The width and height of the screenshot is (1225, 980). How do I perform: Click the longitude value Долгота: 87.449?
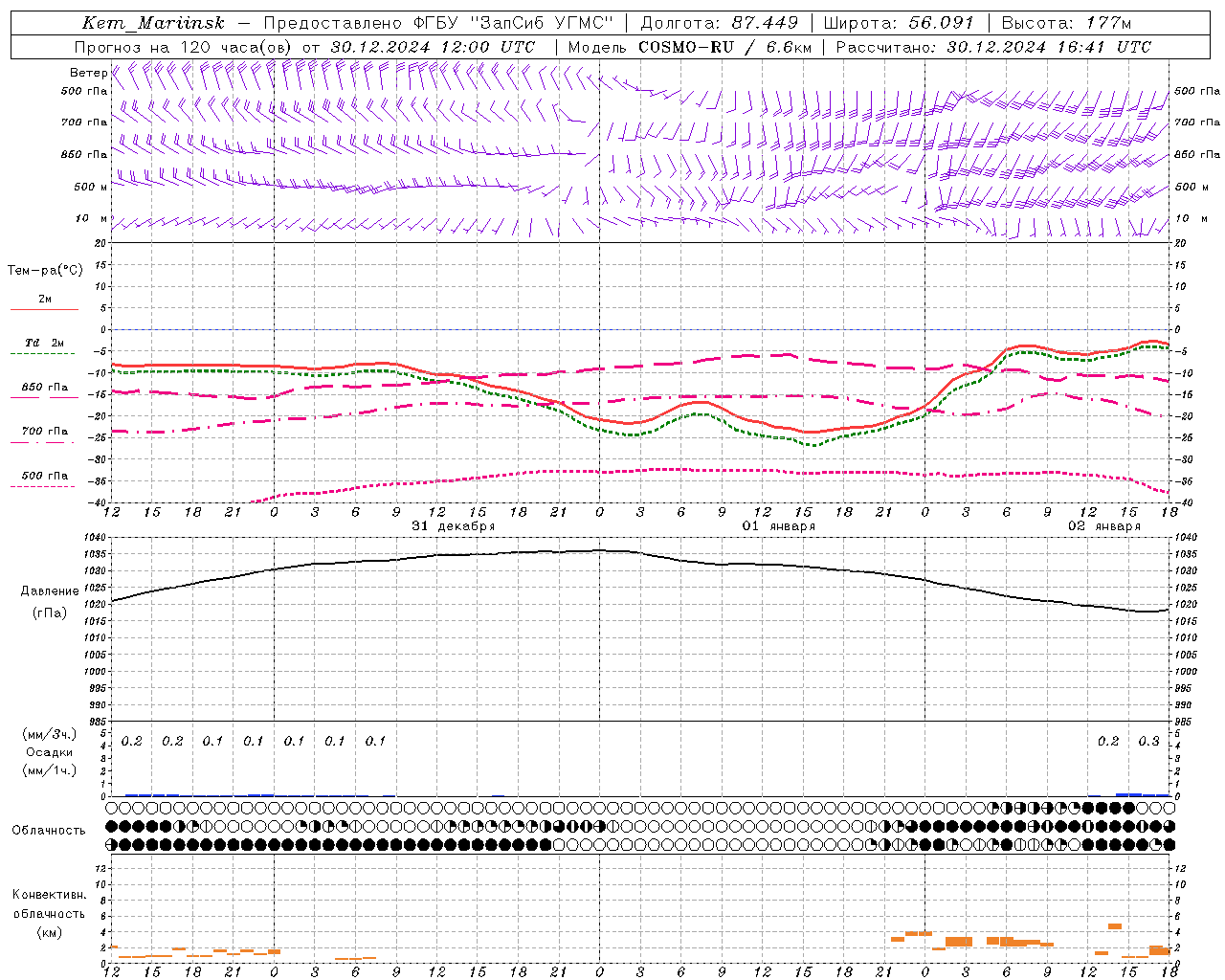[720, 23]
